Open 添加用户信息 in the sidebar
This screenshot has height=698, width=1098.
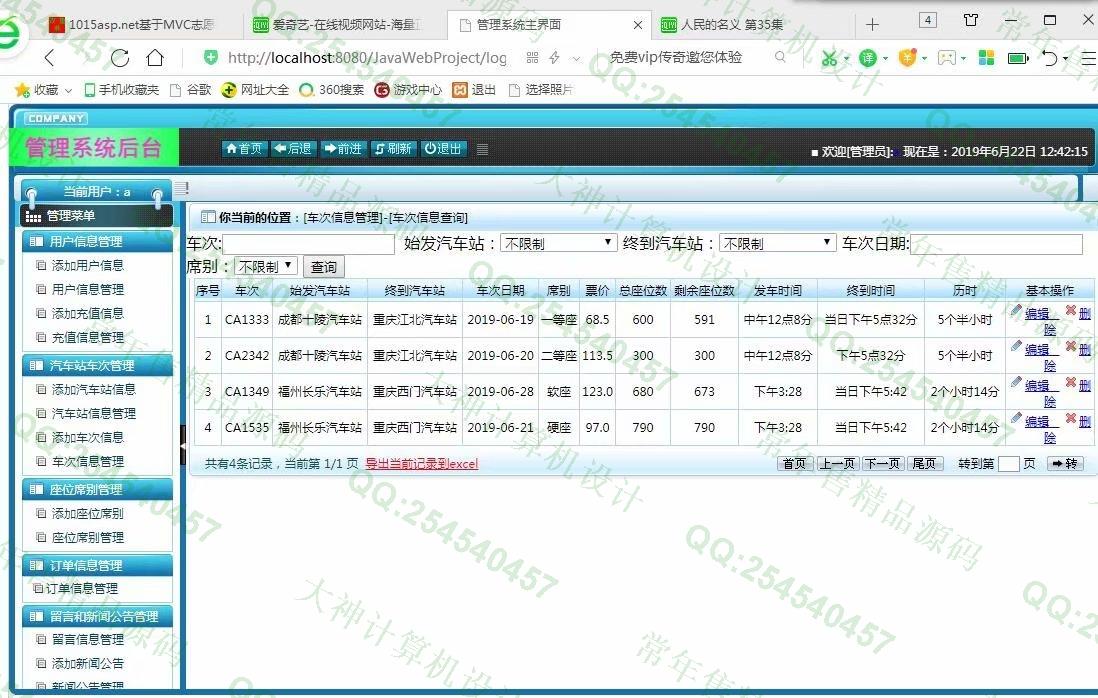click(88, 265)
